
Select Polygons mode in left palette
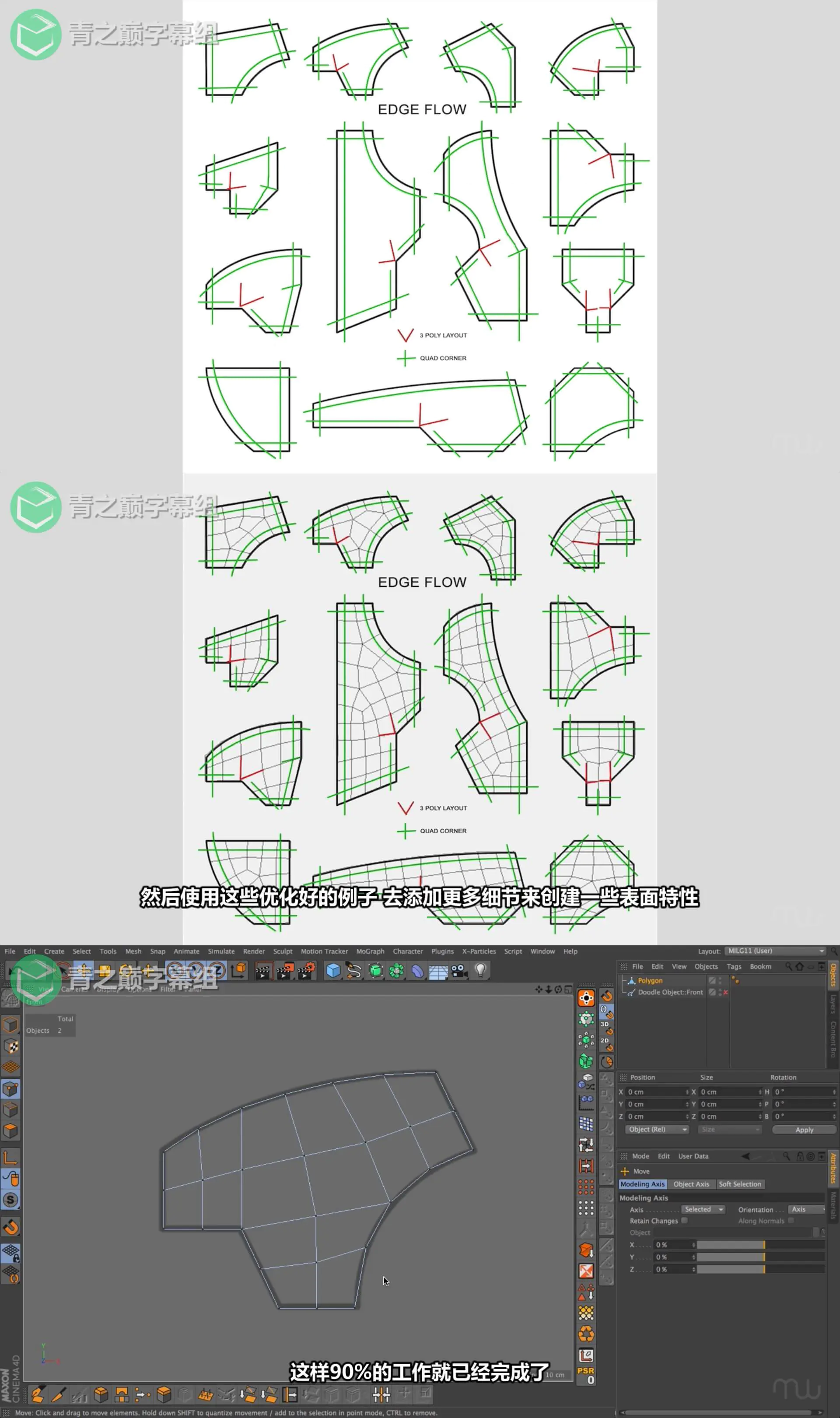11,1131
